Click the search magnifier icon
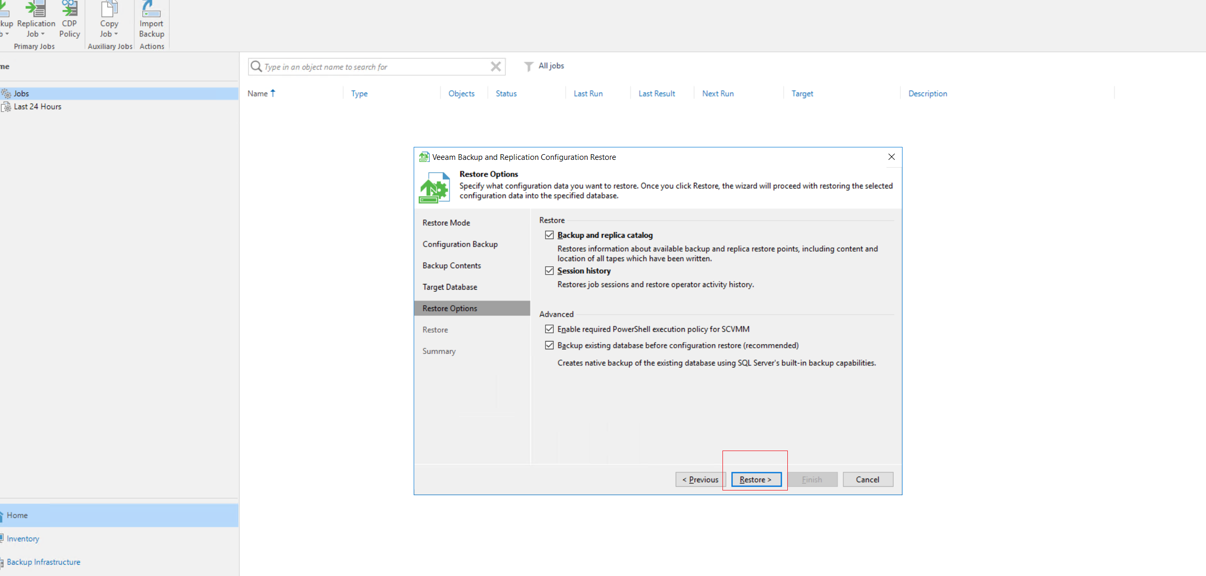Screen dimensions: 1206x576 point(257,67)
